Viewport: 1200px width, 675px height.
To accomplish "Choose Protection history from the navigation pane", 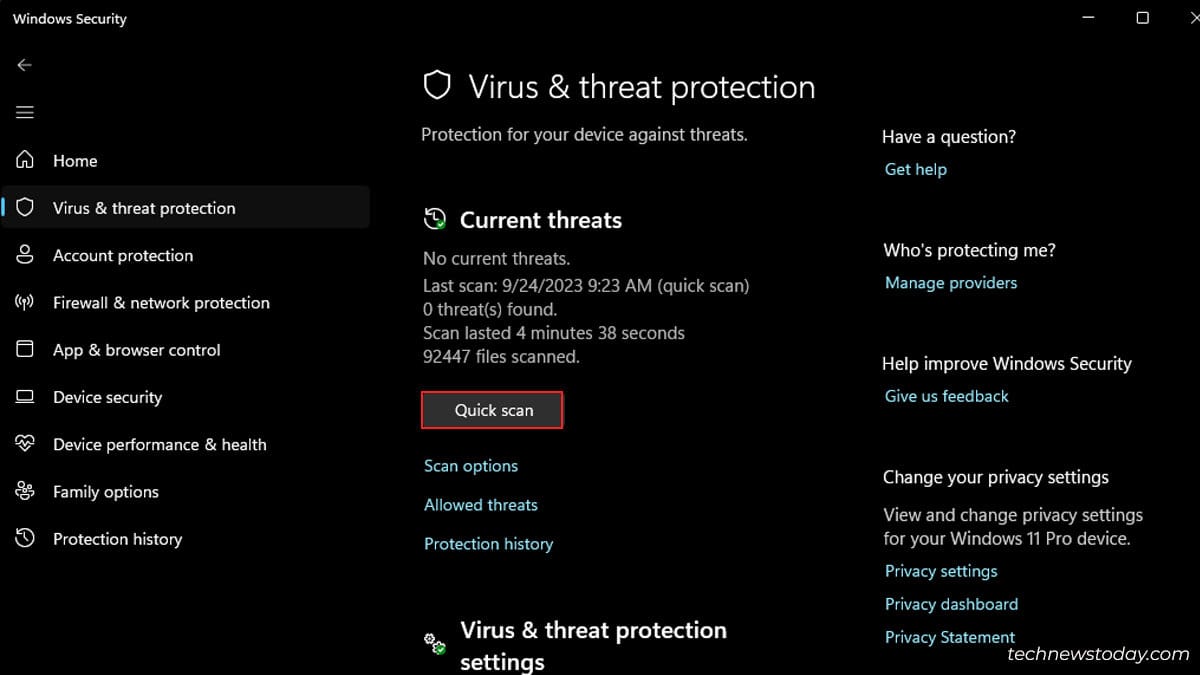I will pyautogui.click(x=117, y=538).
